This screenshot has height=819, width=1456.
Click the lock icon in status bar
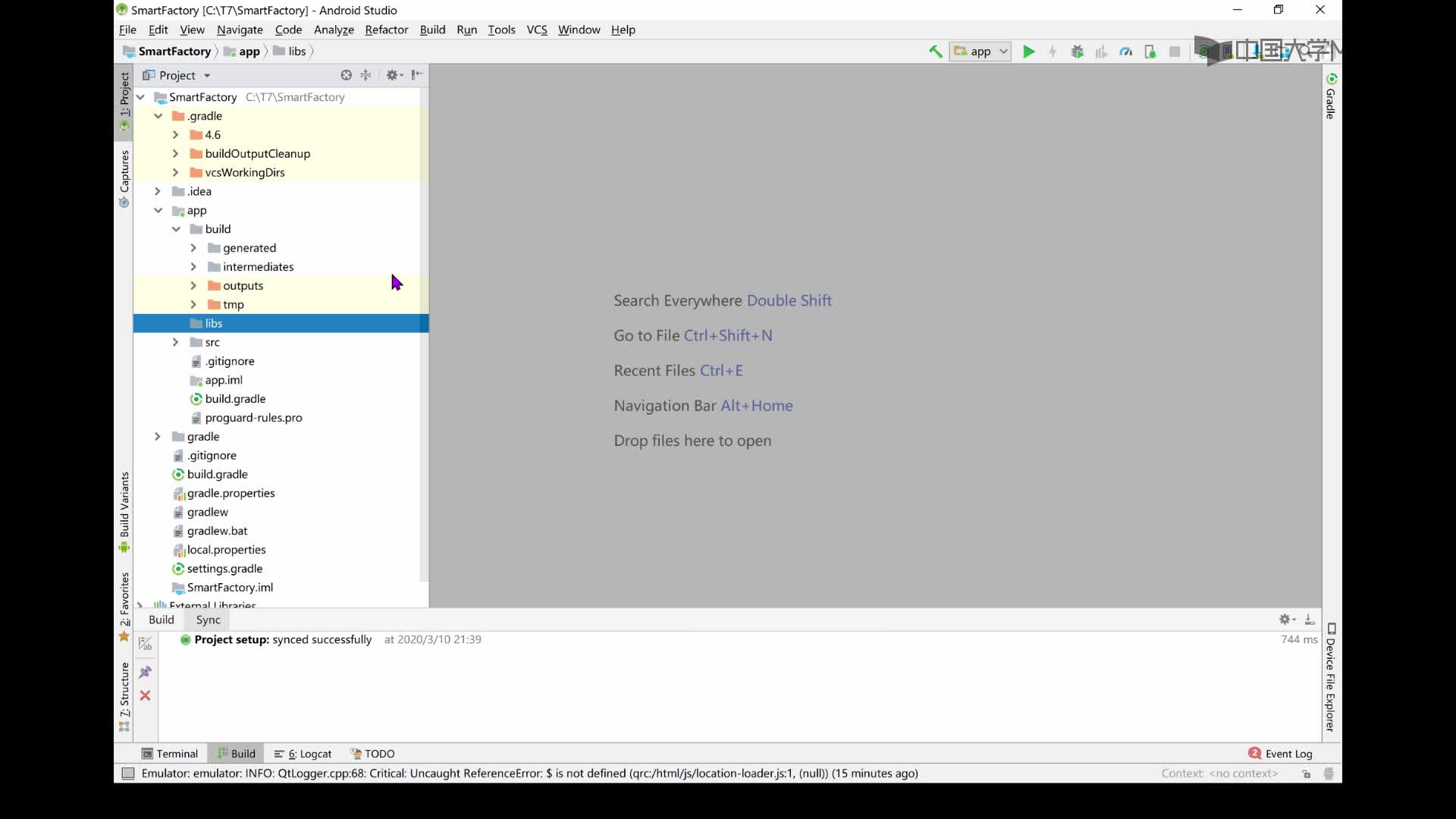click(x=1306, y=773)
